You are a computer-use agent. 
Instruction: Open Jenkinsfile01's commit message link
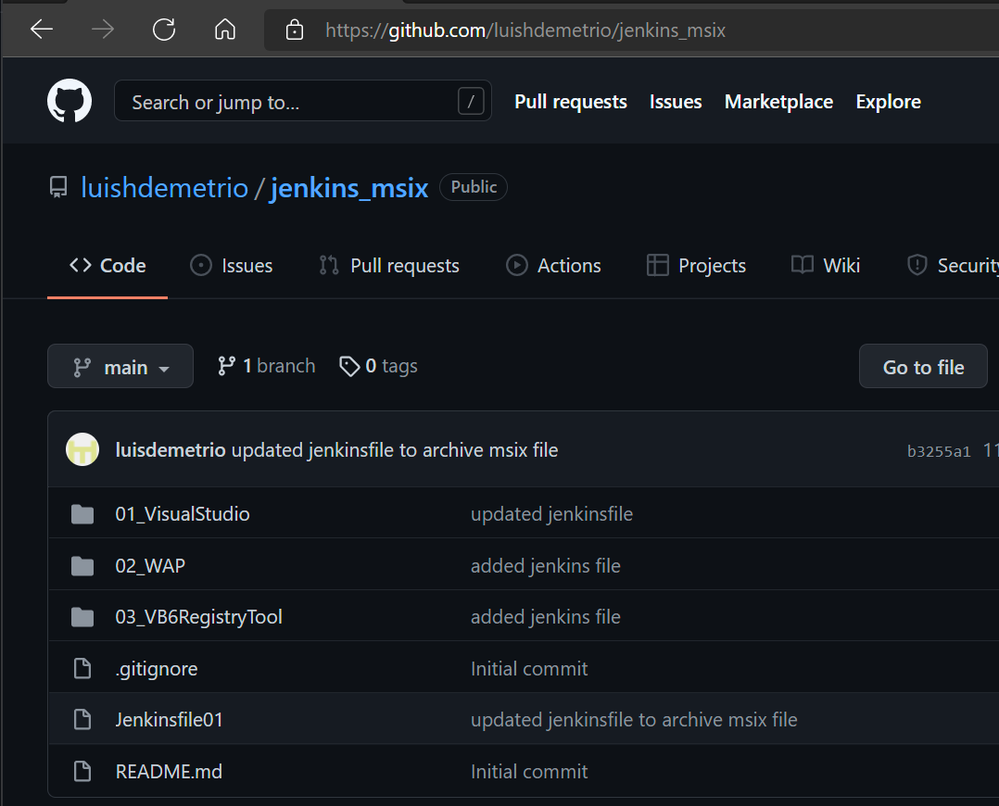pyautogui.click(x=634, y=719)
